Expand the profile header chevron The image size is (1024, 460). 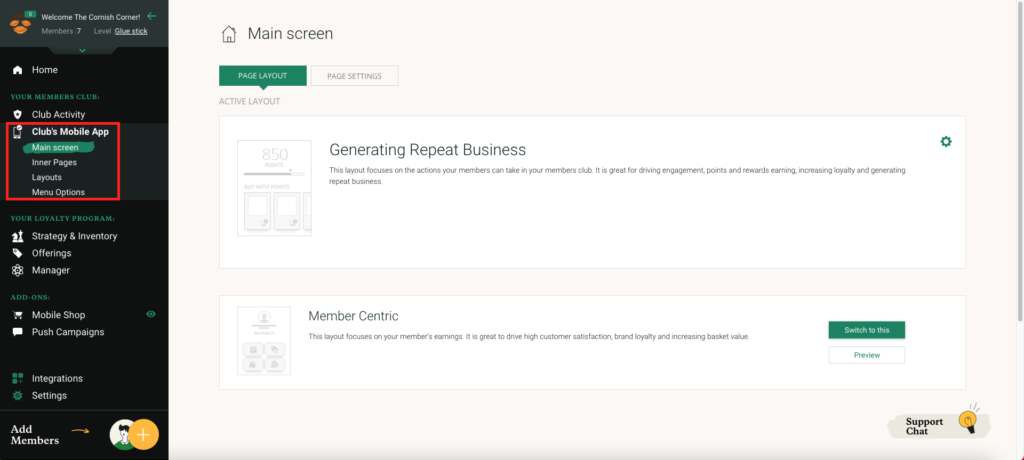click(83, 49)
